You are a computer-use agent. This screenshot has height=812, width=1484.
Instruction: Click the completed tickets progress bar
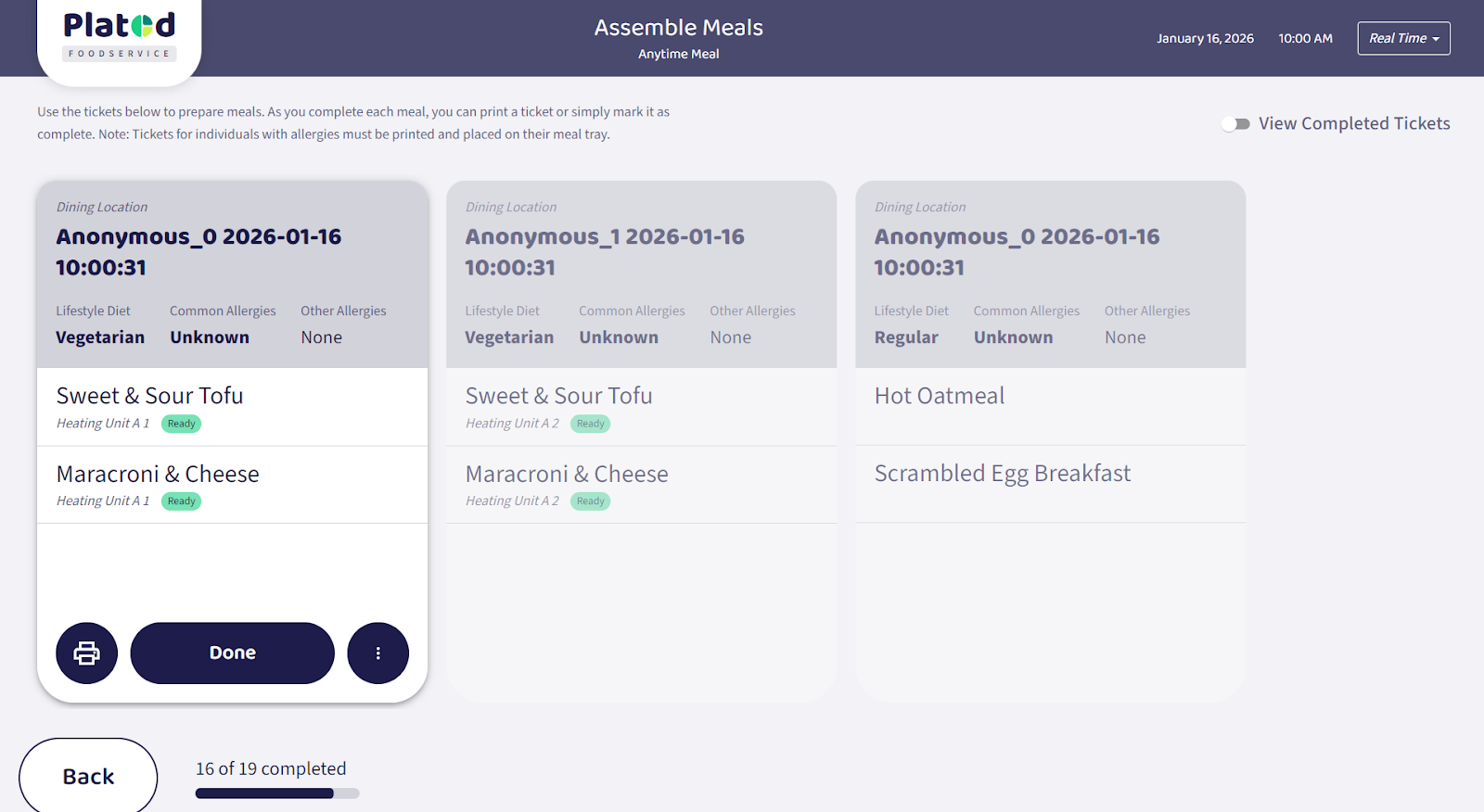coord(276,793)
